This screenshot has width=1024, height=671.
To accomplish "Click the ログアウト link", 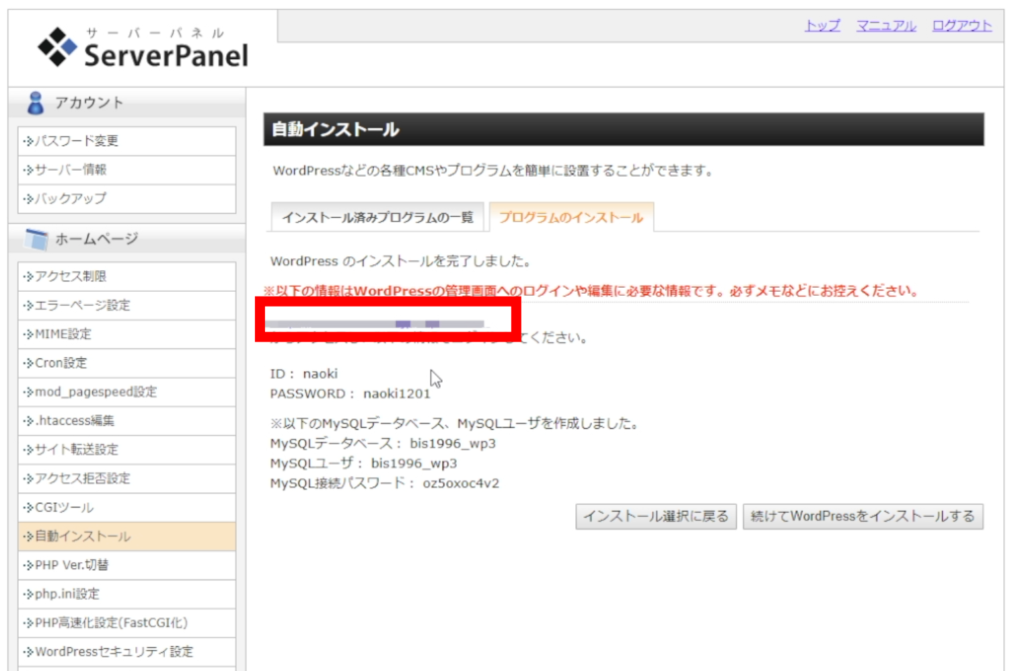I will (x=961, y=26).
